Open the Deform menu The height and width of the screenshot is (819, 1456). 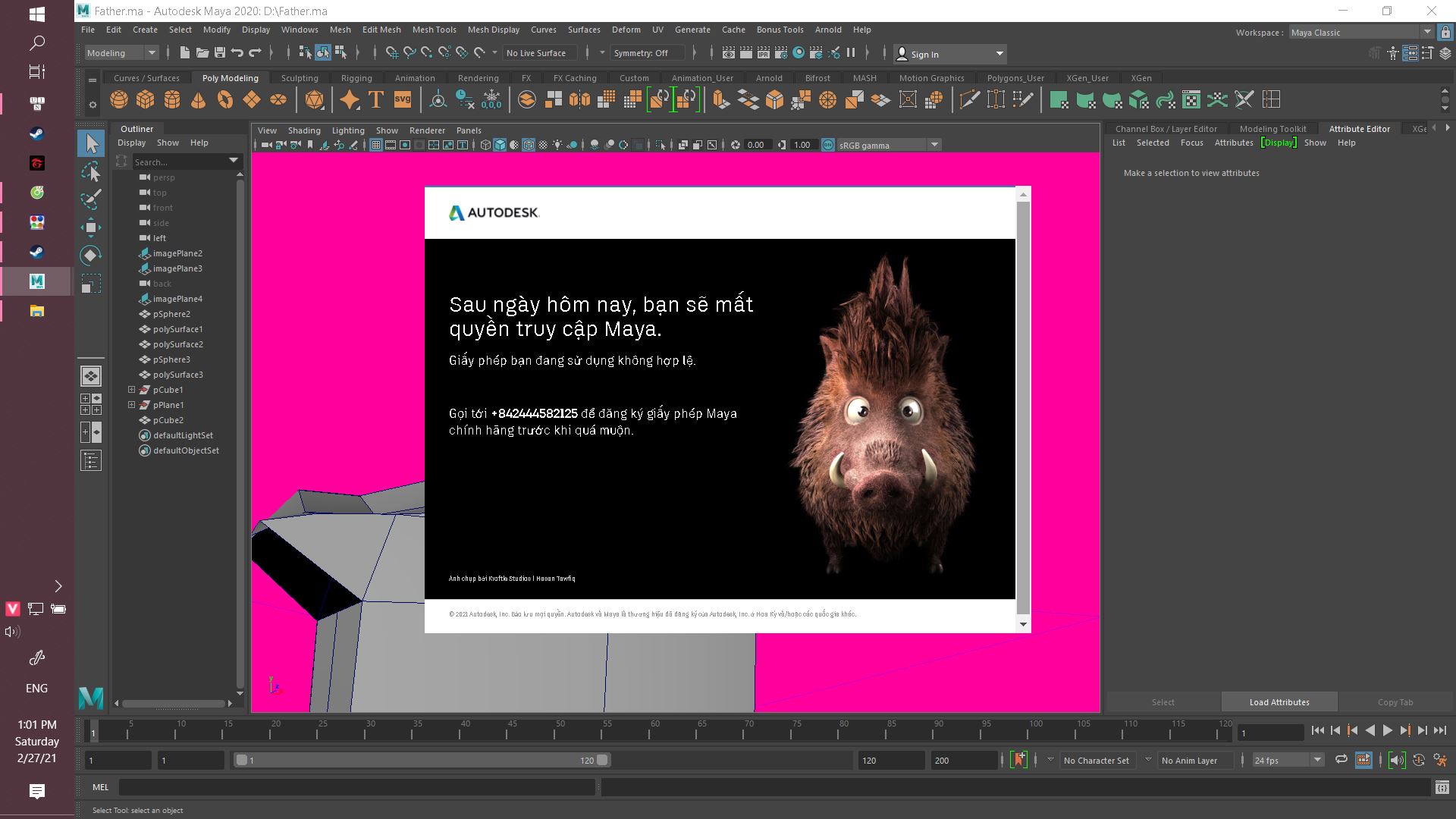pos(626,29)
